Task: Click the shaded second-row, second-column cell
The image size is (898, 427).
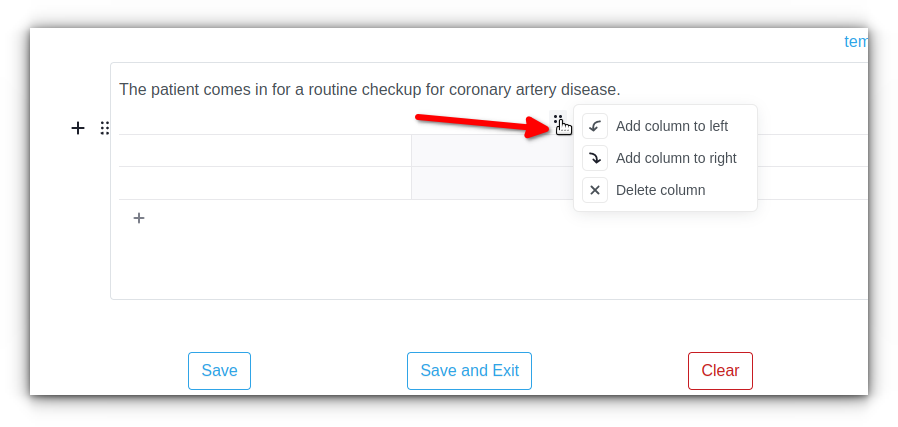Action: pyautogui.click(x=493, y=183)
